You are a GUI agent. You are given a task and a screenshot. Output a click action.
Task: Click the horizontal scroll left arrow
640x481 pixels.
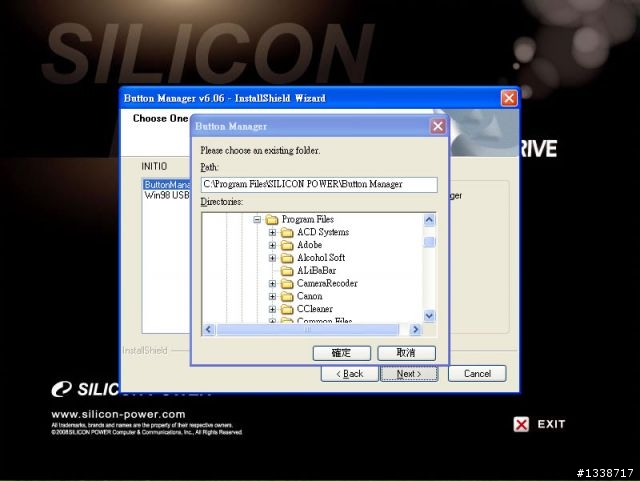209,329
